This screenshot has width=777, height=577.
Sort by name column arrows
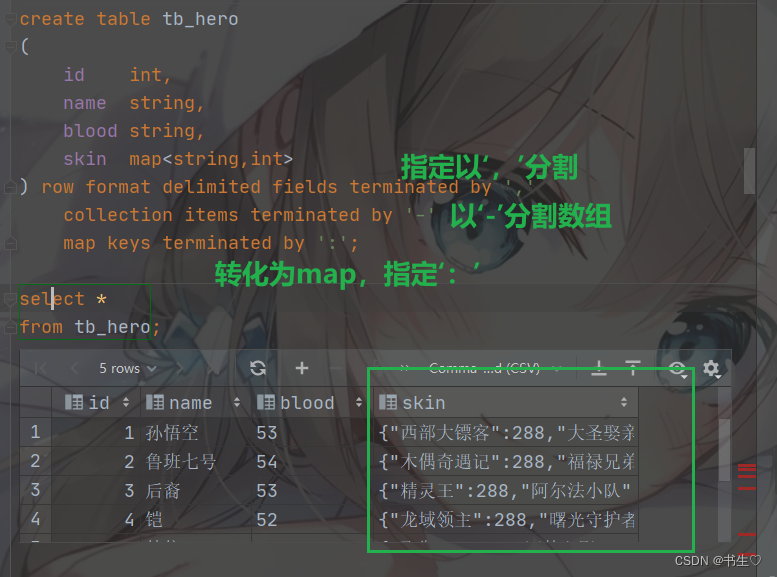coord(237,403)
